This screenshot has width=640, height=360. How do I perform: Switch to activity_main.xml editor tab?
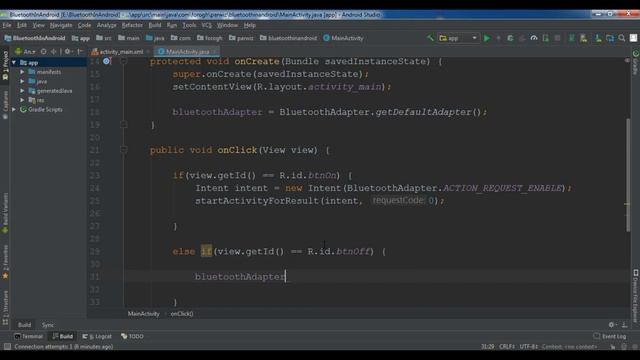(121, 52)
